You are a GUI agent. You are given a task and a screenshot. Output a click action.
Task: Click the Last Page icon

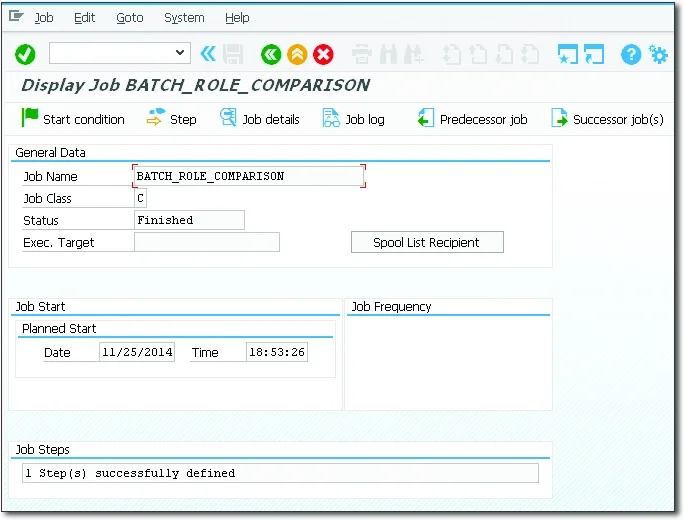click(530, 55)
